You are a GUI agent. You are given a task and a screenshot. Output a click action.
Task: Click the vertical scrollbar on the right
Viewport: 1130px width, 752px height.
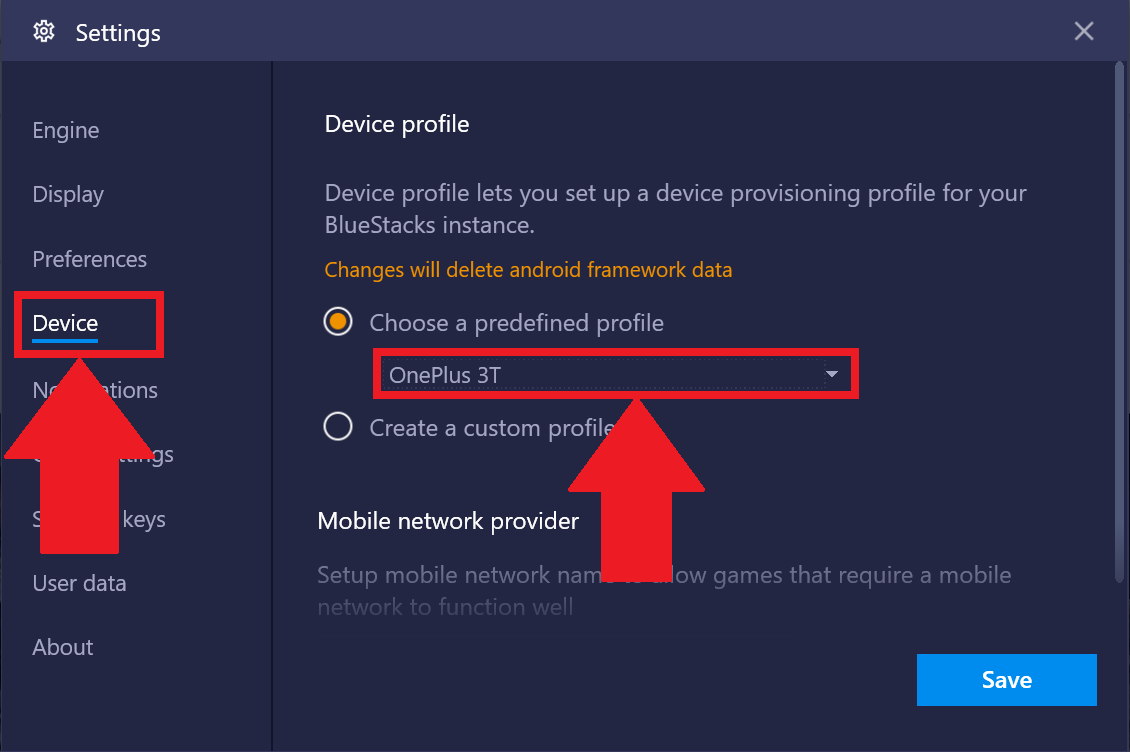(x=1118, y=322)
